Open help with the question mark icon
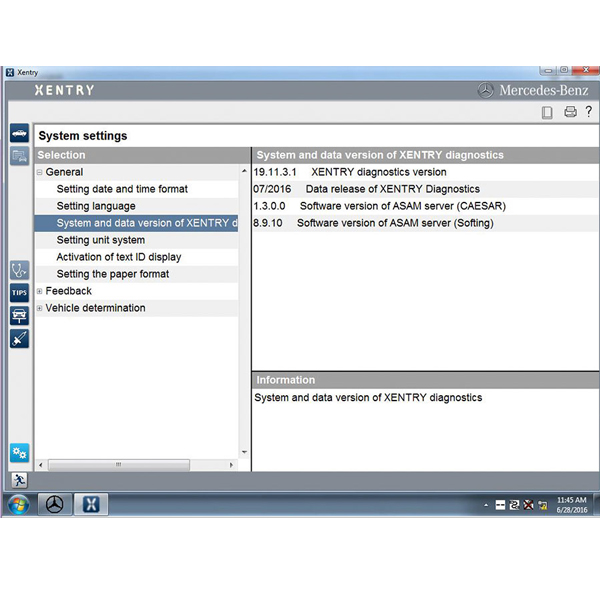This screenshot has width=600, height=600. tap(589, 111)
